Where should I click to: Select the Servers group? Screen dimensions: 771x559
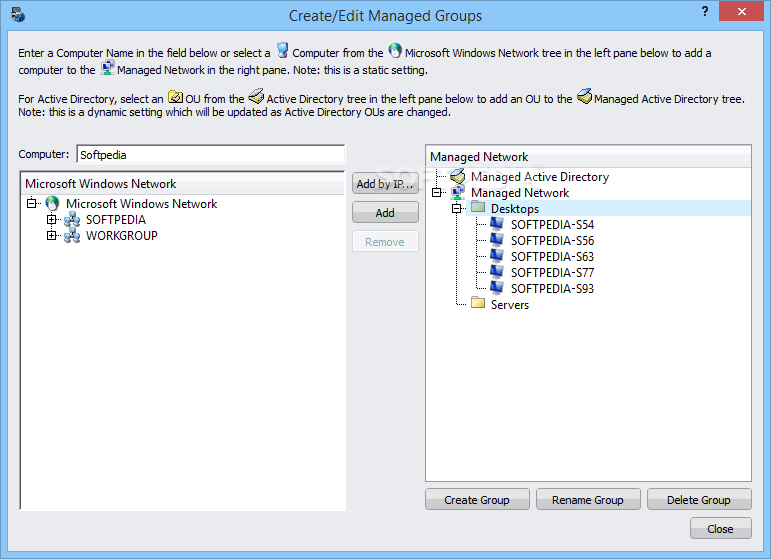[x=510, y=305]
